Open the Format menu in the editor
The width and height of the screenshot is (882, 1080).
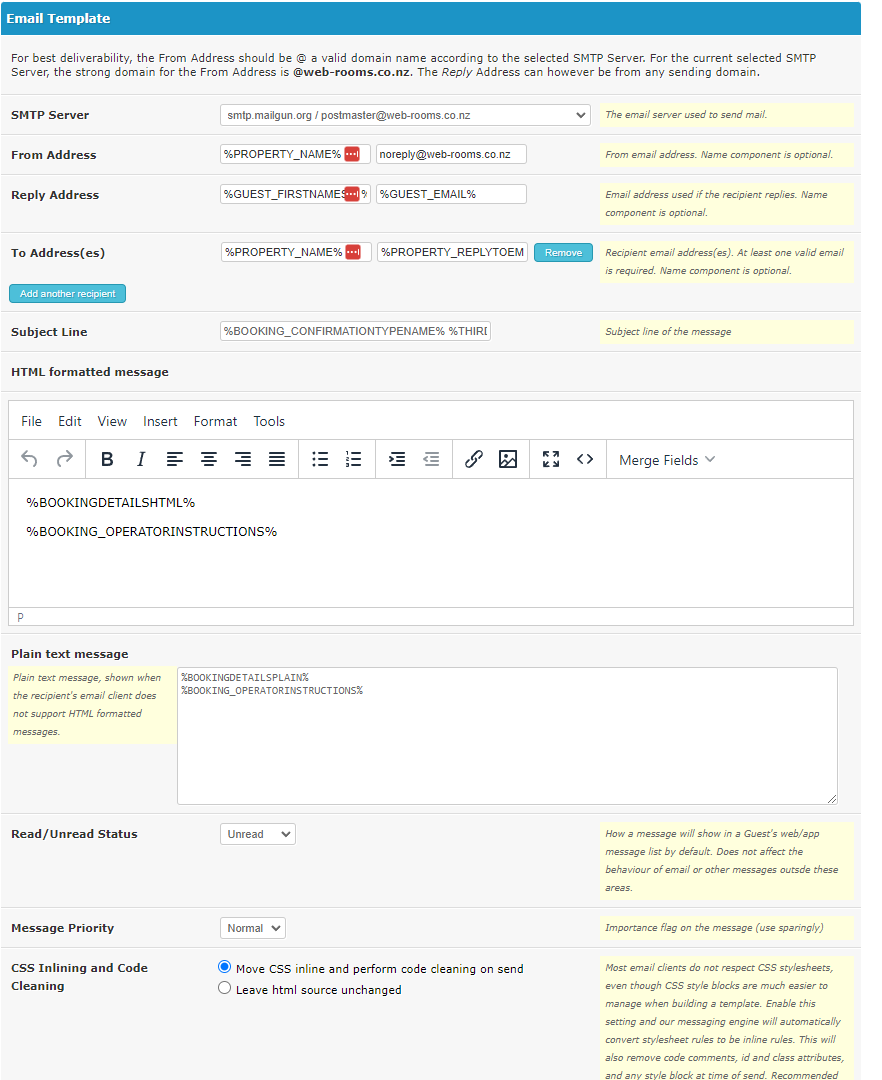pos(216,422)
